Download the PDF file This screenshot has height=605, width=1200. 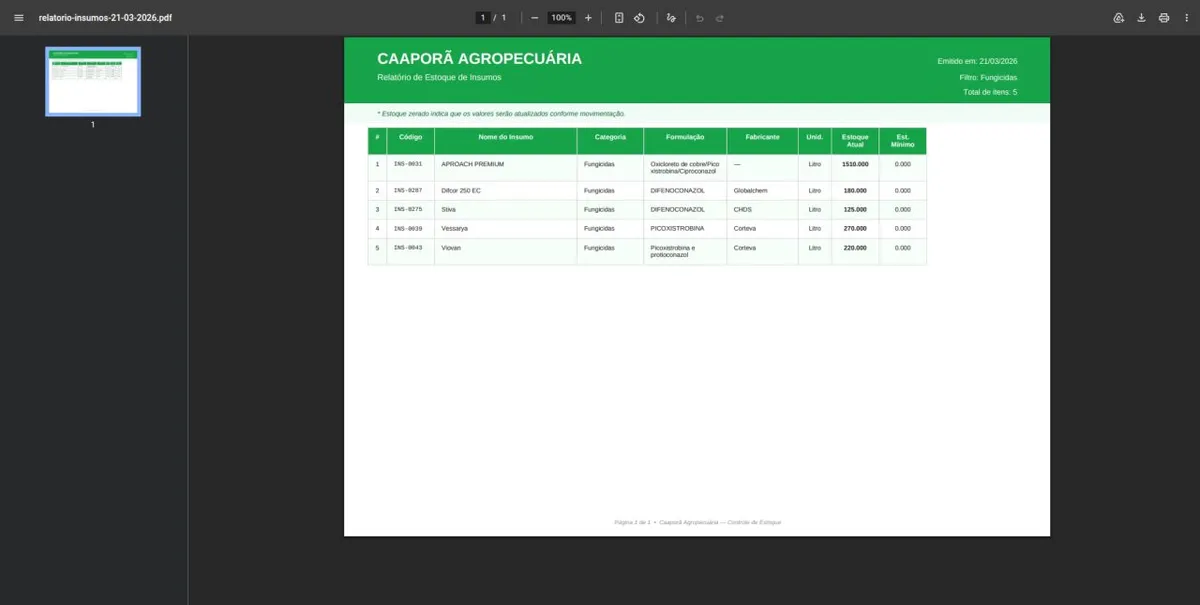1141,18
